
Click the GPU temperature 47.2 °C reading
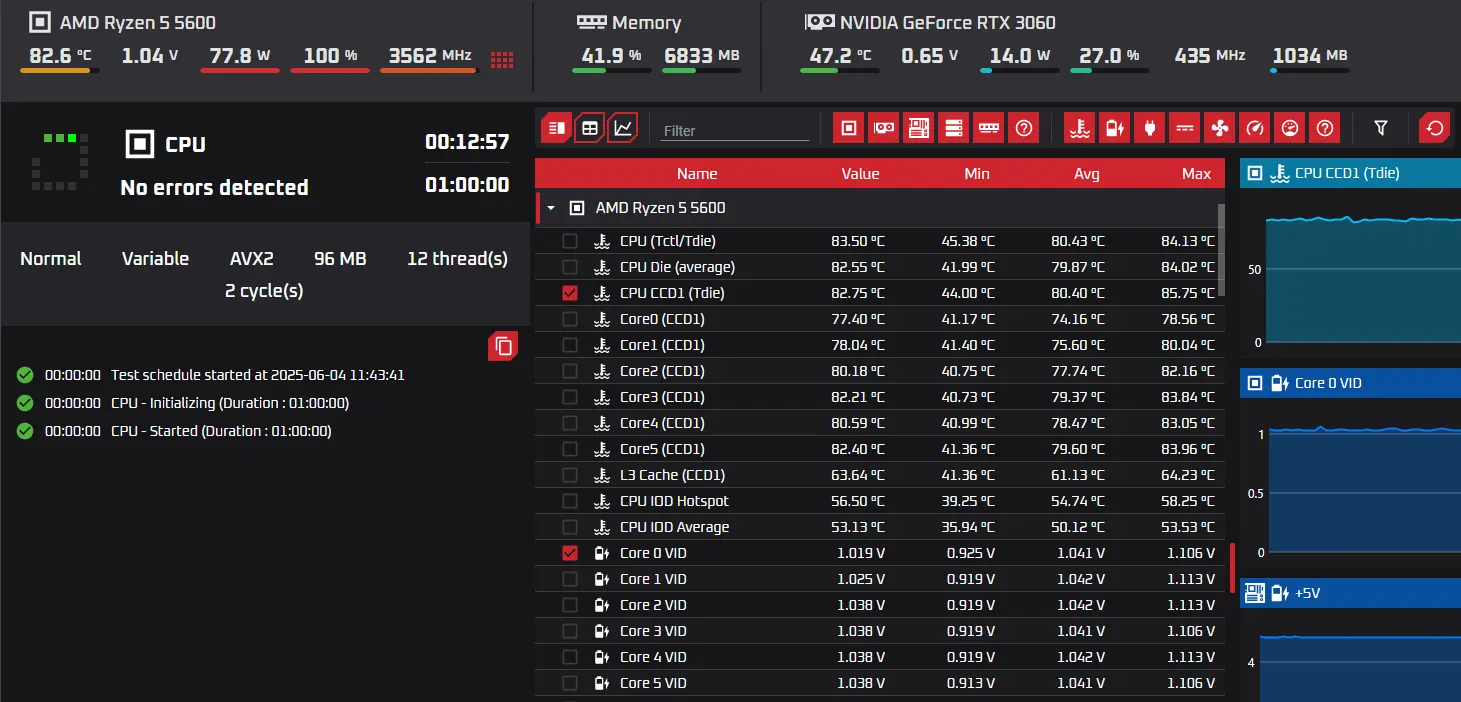pos(840,56)
